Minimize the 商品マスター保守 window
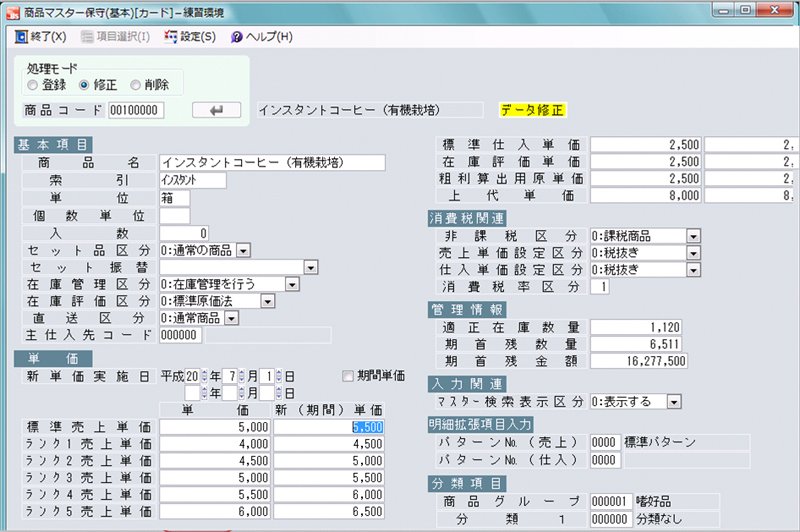Image resolution: width=800 pixels, height=532 pixels. 724,10
